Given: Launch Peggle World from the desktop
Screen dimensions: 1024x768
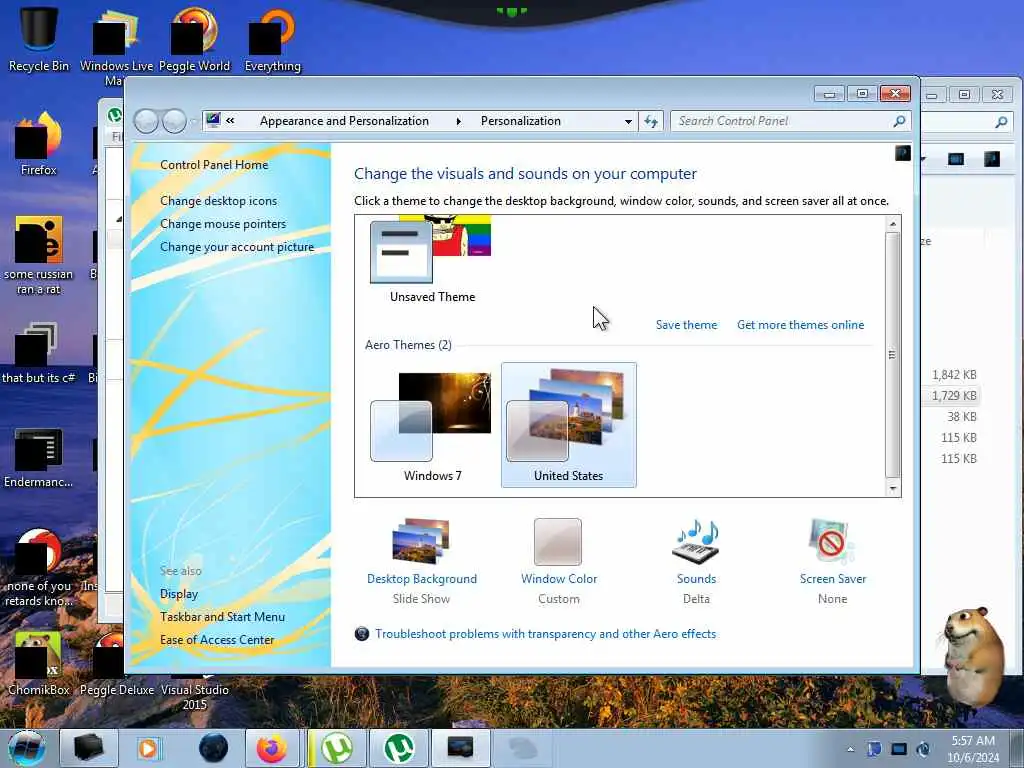Looking at the screenshot, I should click(195, 38).
